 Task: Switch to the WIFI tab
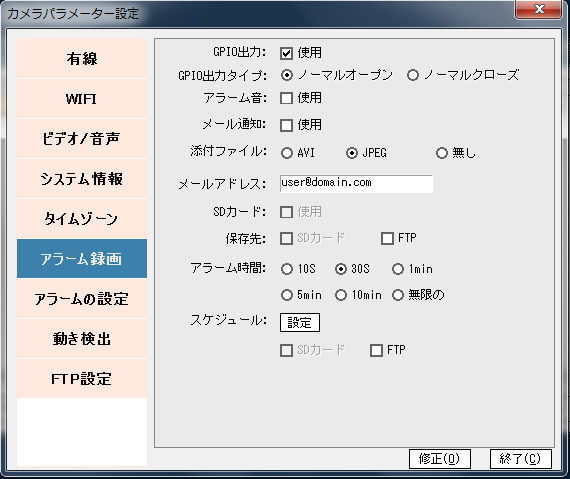[x=82, y=98]
